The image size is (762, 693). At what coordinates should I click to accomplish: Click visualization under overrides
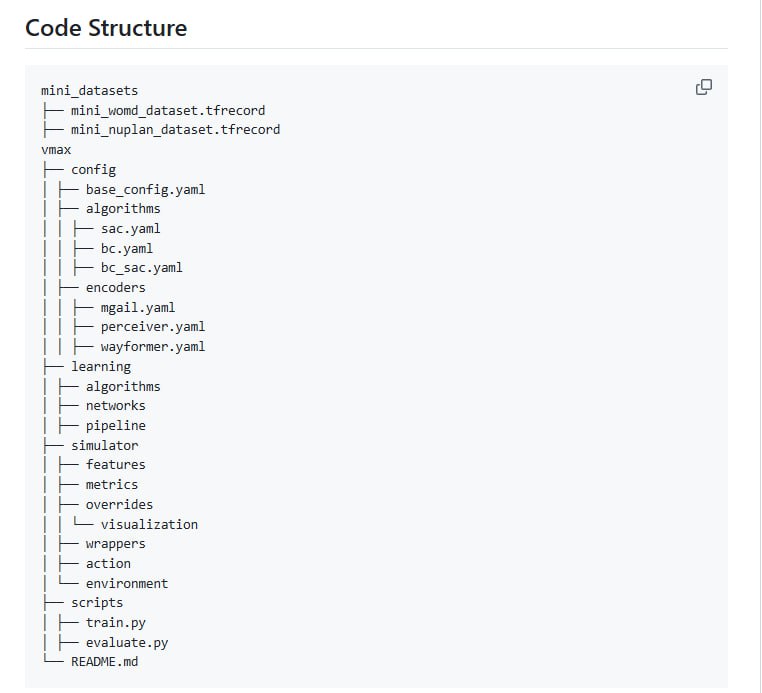[x=149, y=524]
